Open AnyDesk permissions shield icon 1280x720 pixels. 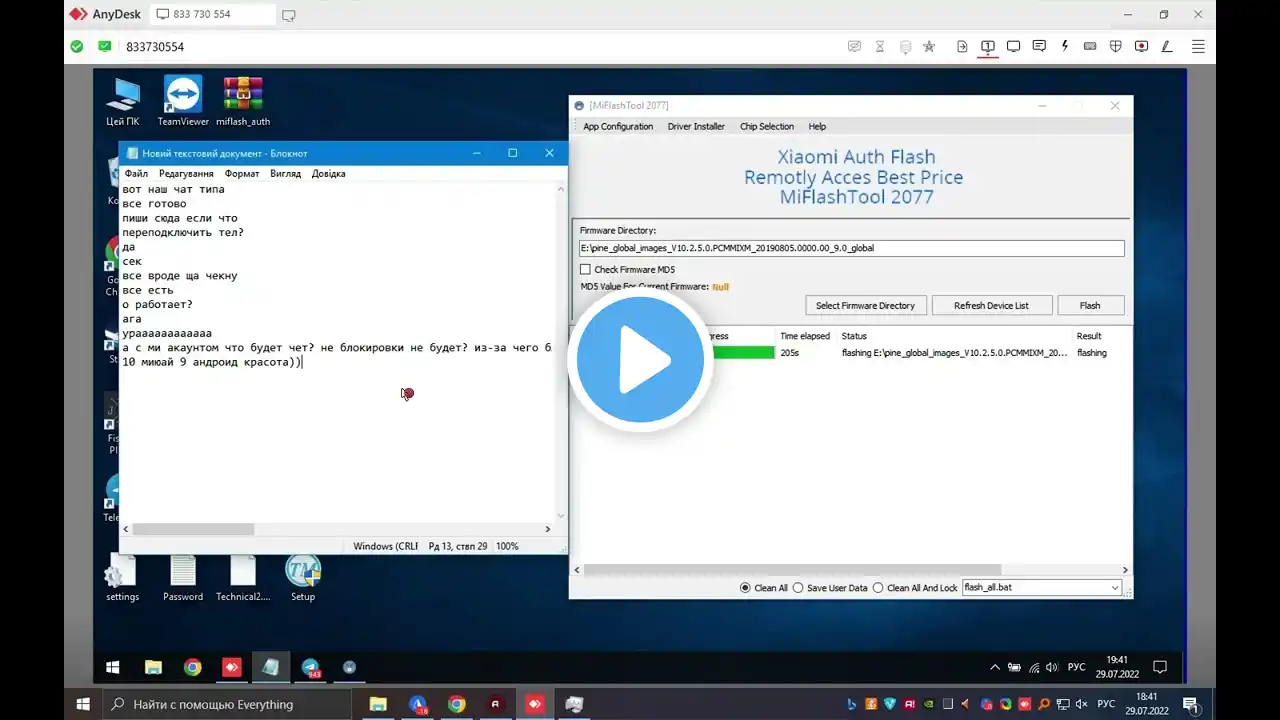pos(1116,46)
